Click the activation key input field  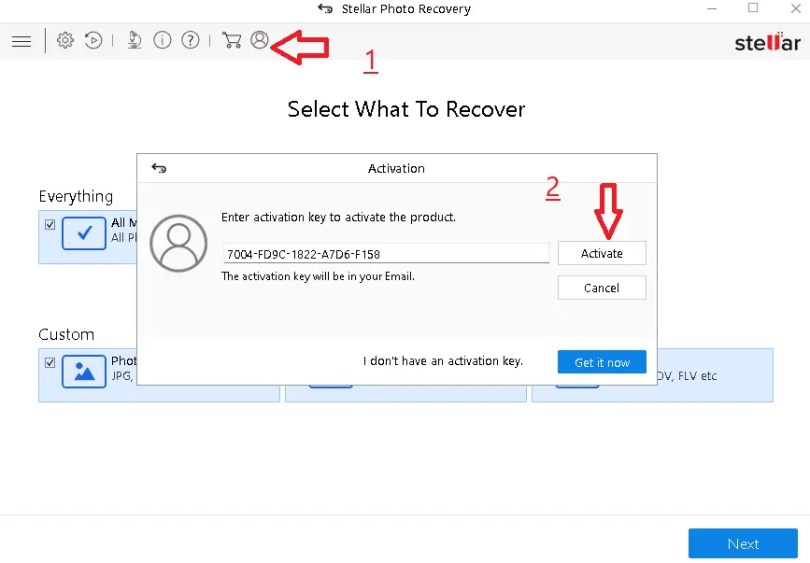386,254
